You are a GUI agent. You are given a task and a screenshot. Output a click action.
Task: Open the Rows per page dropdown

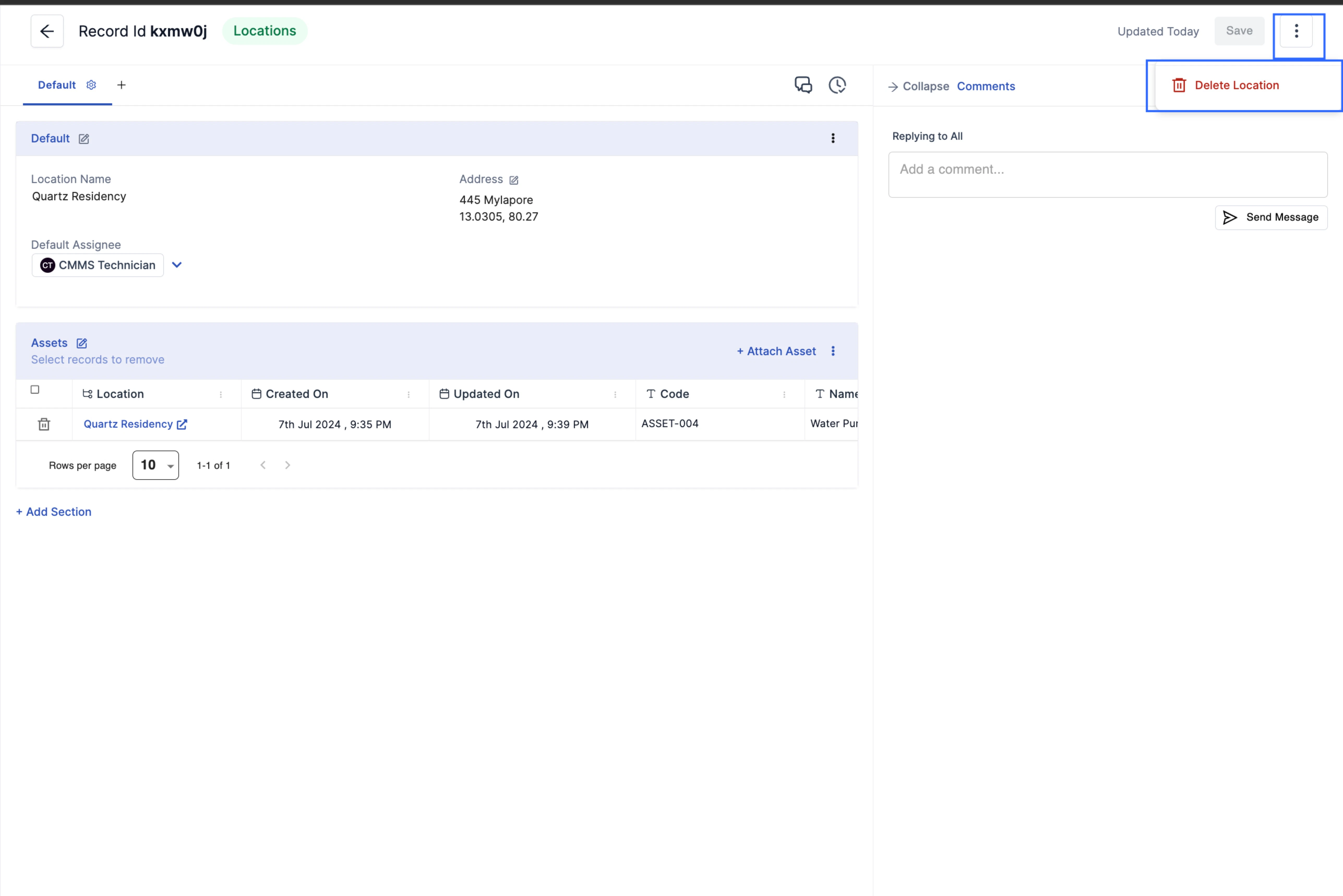(x=155, y=465)
